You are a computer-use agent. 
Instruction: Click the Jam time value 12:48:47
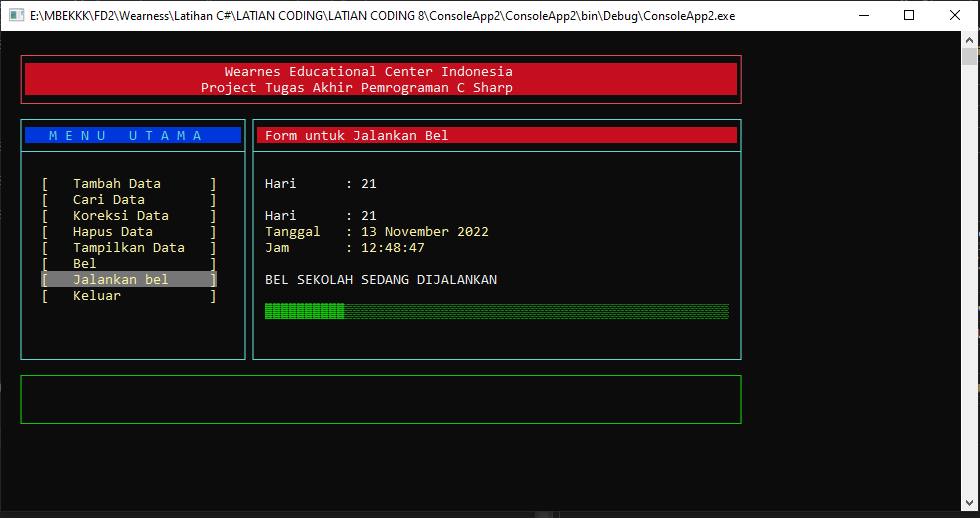pos(393,248)
